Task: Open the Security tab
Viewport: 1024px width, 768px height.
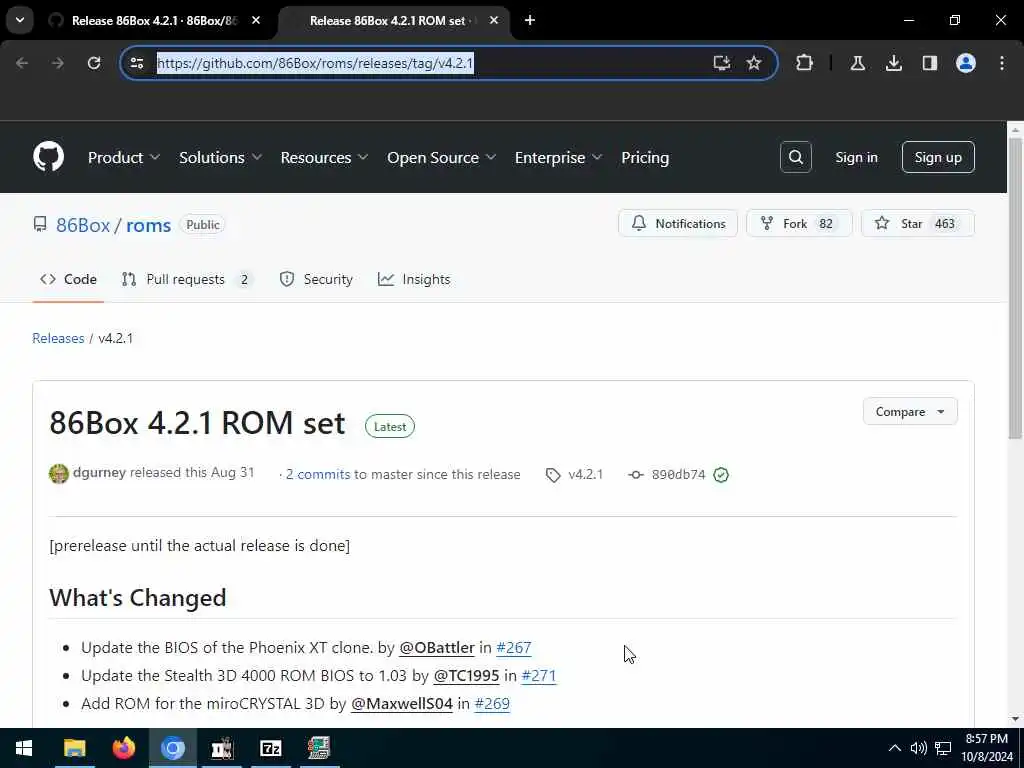Action: click(x=316, y=280)
